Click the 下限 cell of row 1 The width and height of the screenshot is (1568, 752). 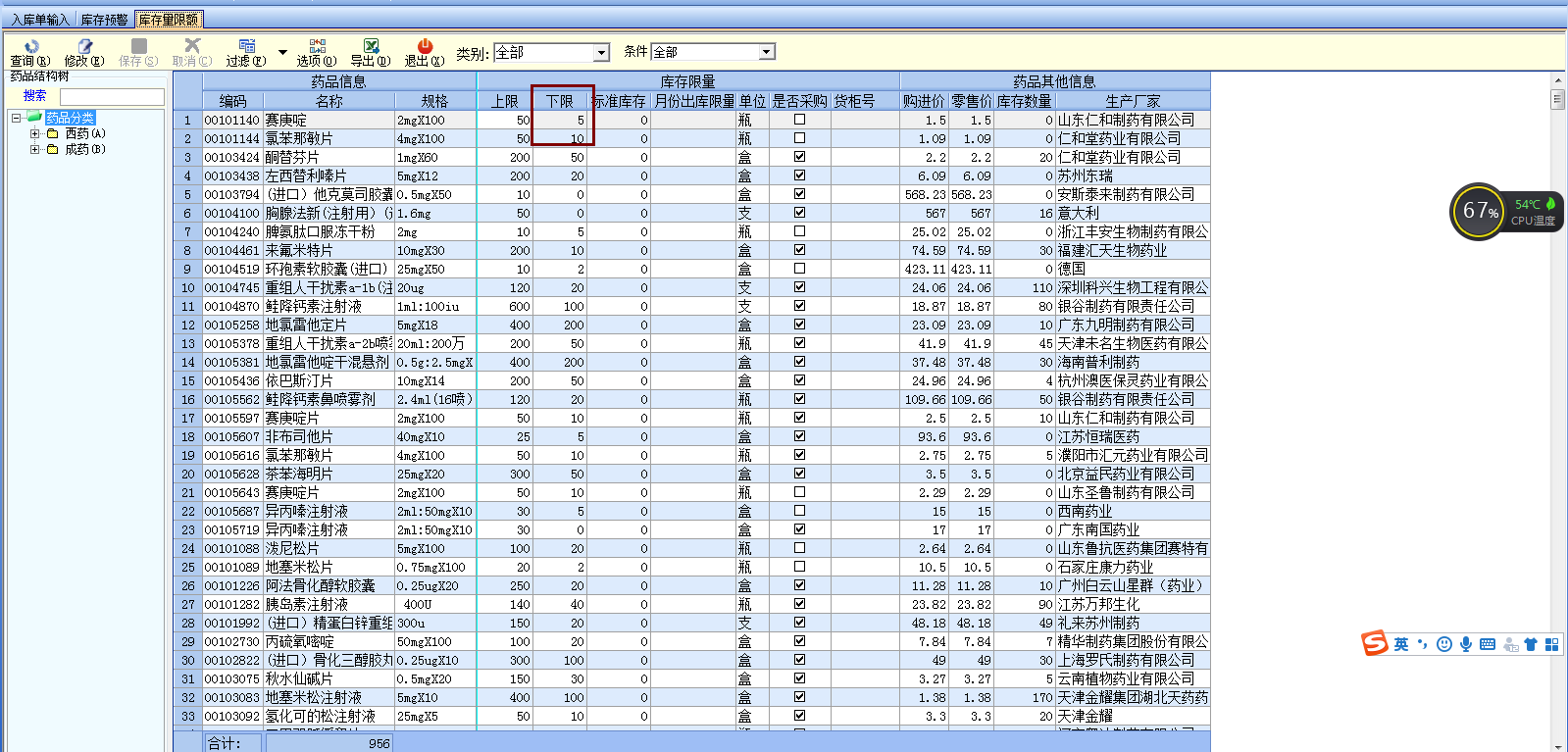tap(560, 120)
